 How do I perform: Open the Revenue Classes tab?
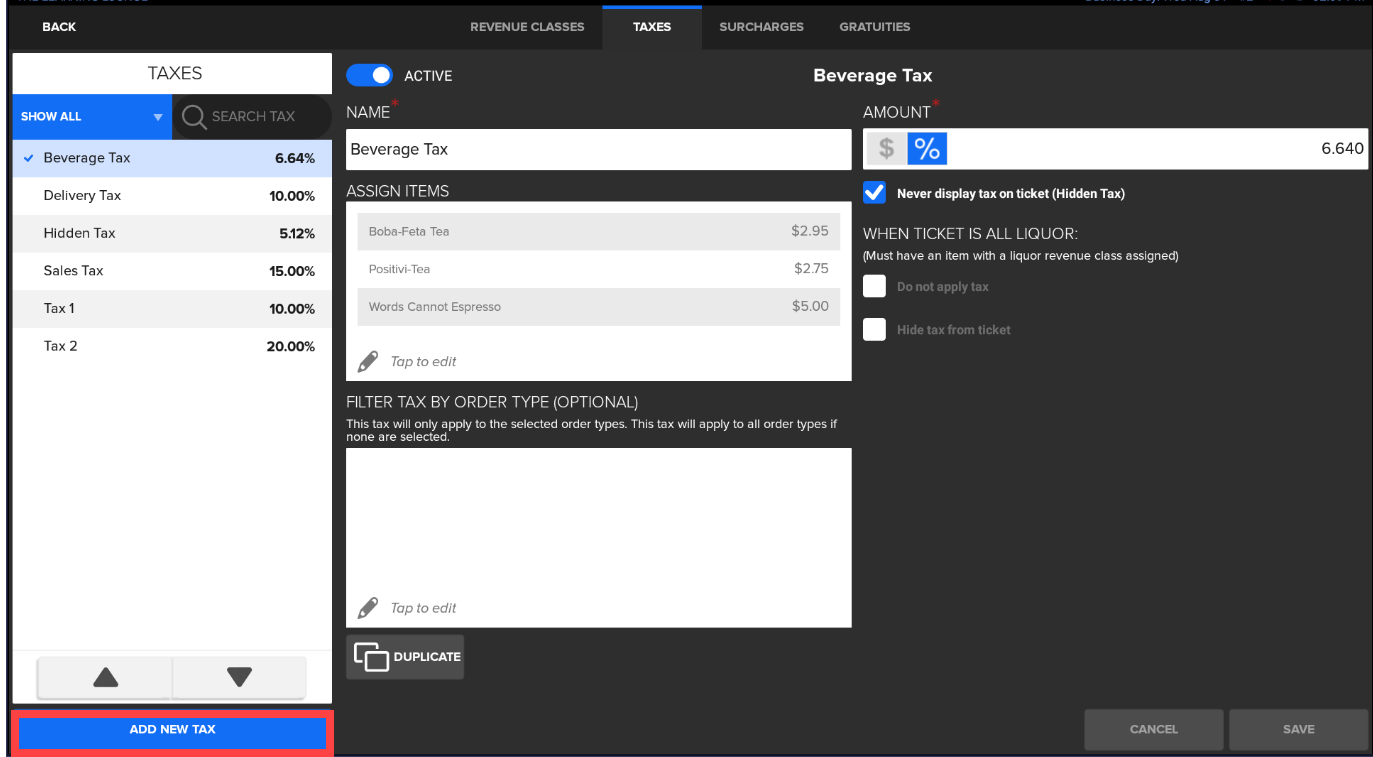pyautogui.click(x=527, y=27)
